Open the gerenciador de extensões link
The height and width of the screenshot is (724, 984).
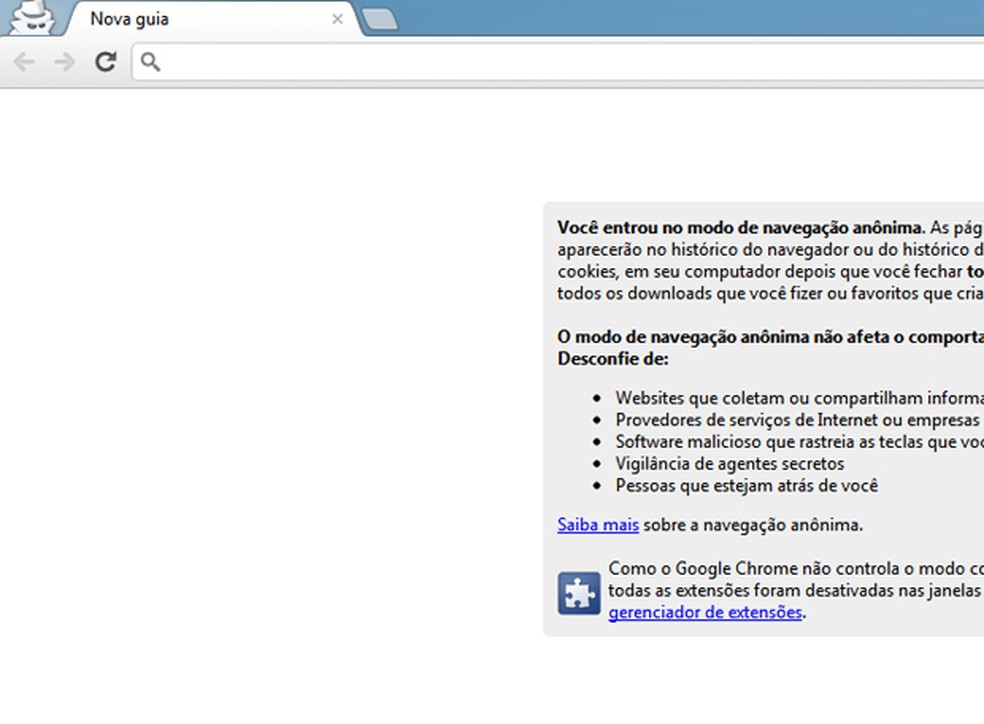click(x=705, y=612)
